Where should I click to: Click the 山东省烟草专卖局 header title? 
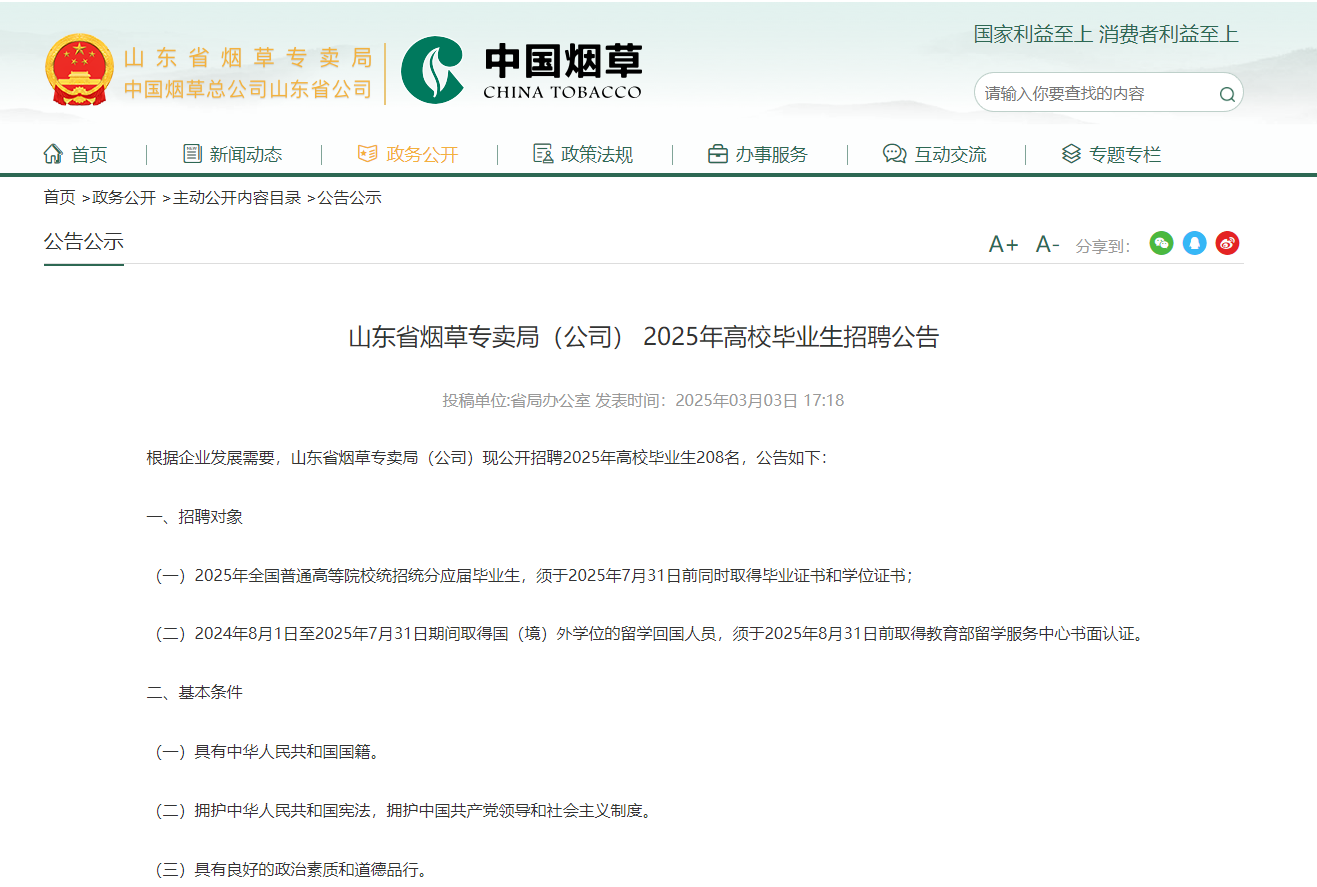click(248, 58)
